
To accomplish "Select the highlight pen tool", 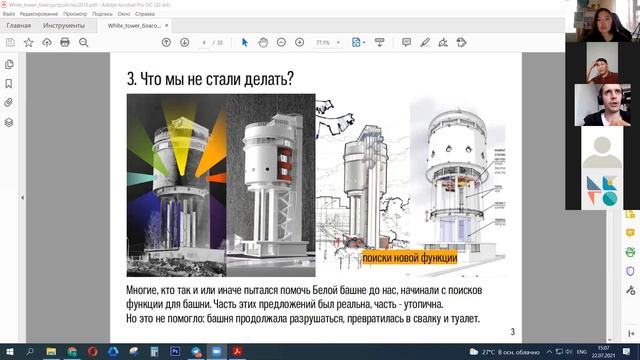I will 425,42.
